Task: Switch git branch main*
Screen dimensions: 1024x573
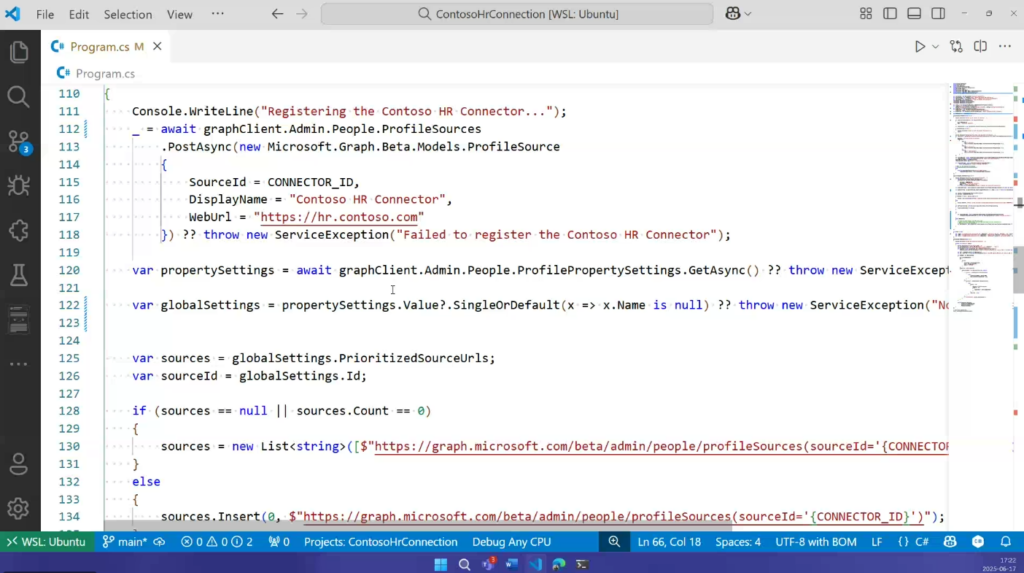Action: coord(125,542)
